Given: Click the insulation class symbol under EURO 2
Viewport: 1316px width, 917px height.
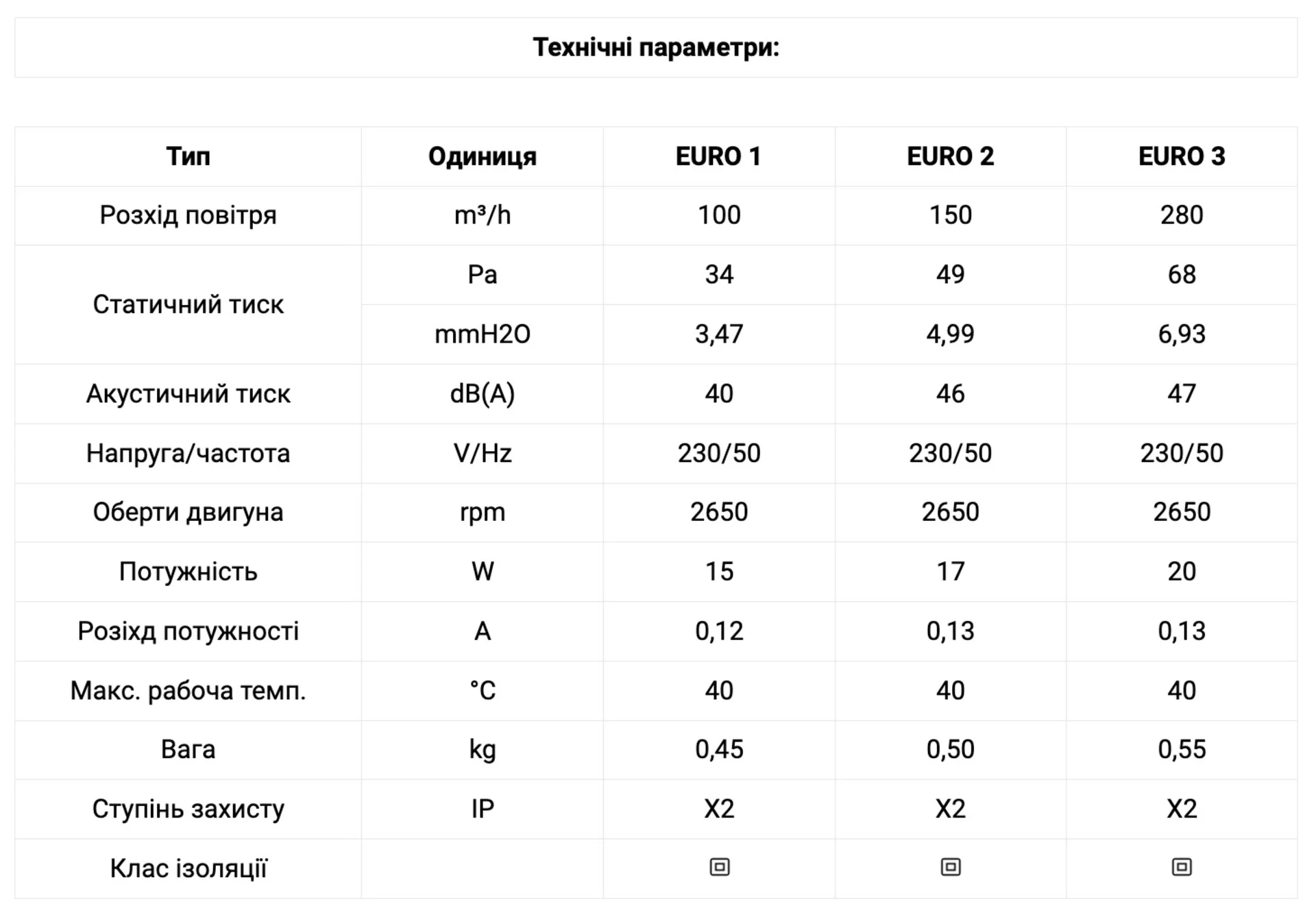Looking at the screenshot, I should 950,868.
